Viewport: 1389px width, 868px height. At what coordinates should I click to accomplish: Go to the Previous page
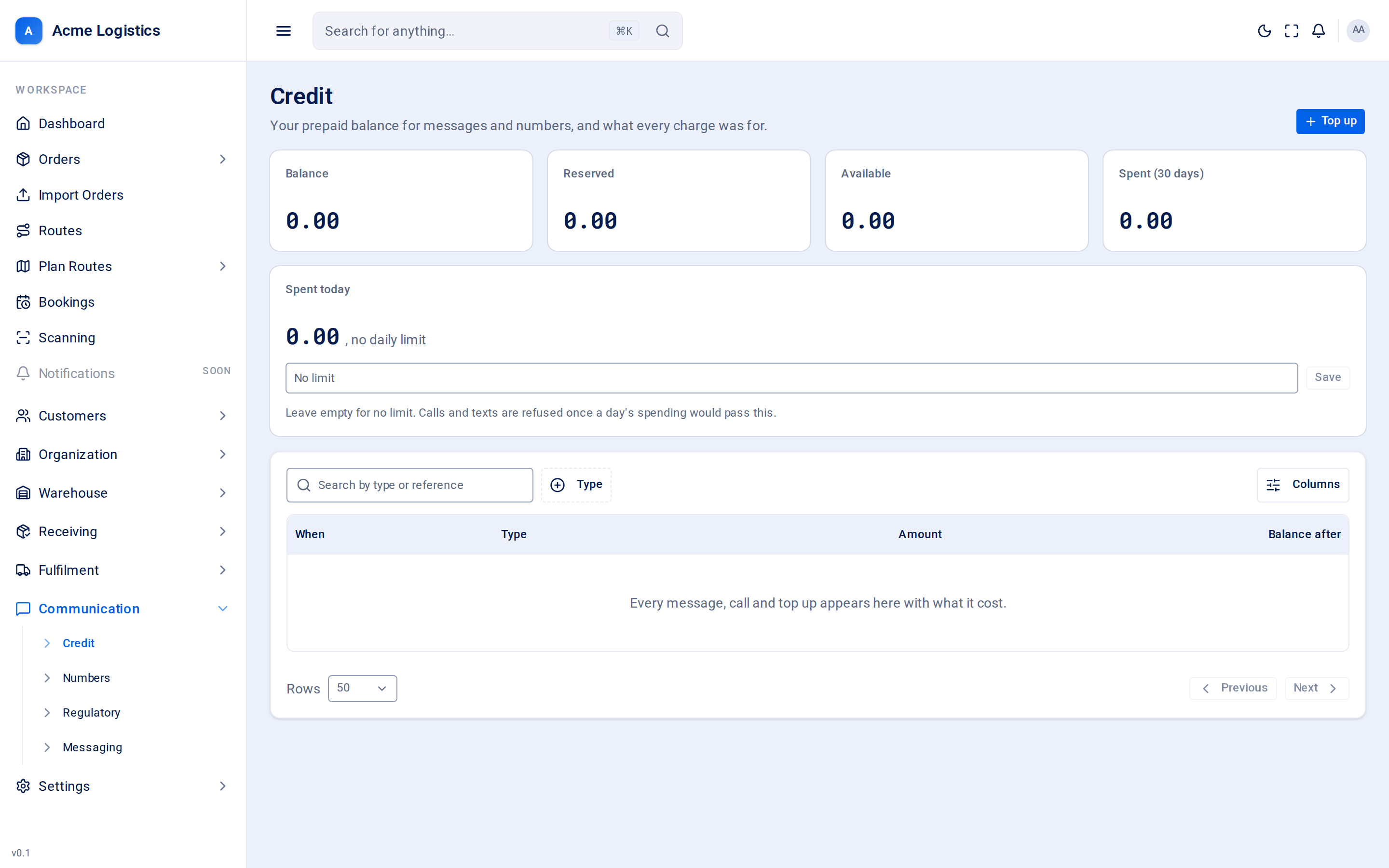(1233, 688)
